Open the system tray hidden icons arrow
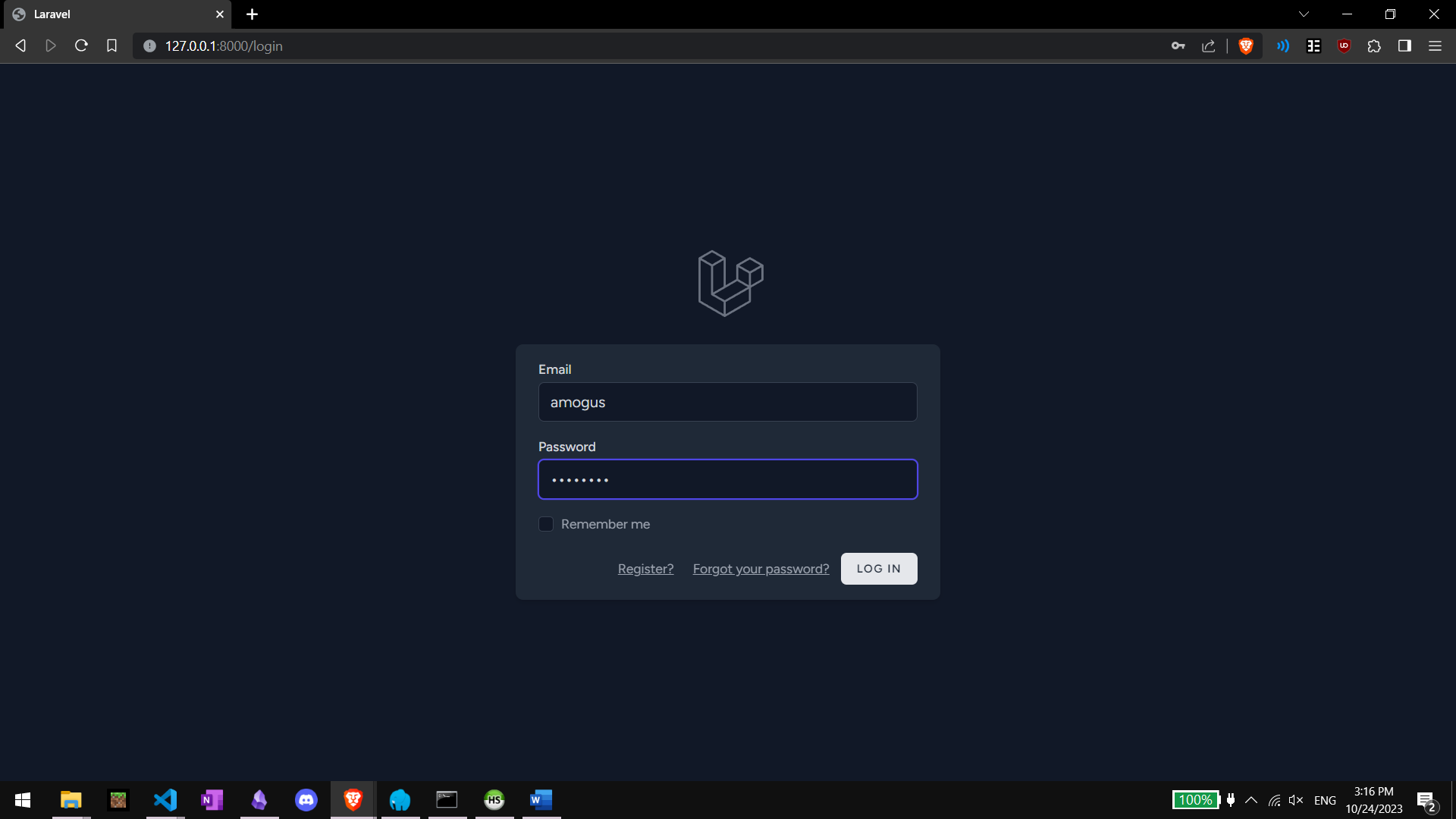 (x=1251, y=800)
